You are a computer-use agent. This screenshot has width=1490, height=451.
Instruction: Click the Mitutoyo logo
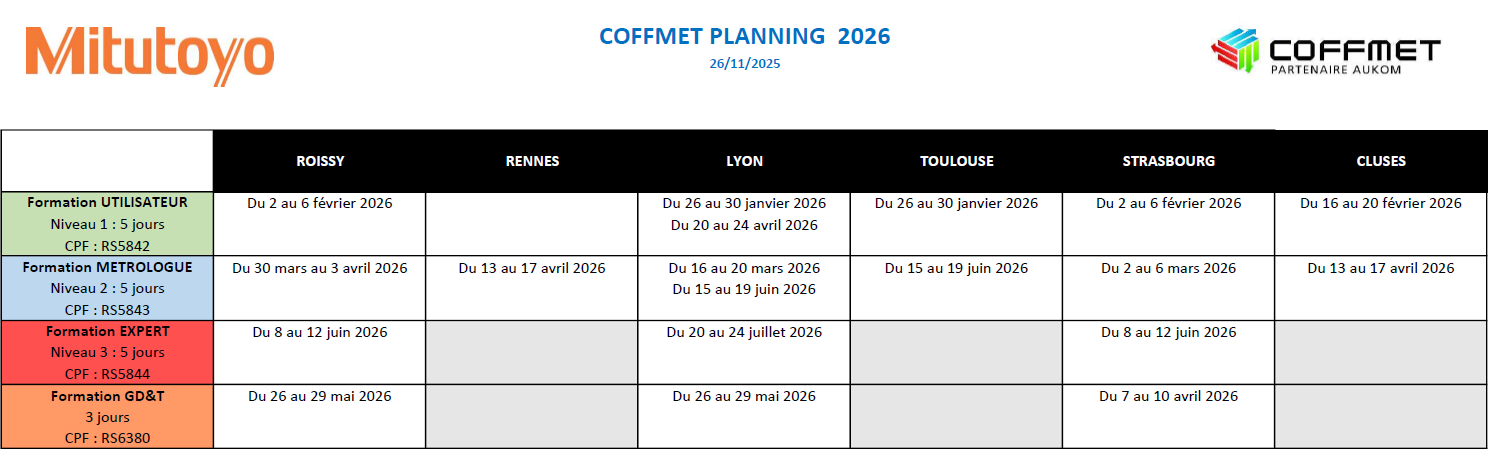pos(149,53)
